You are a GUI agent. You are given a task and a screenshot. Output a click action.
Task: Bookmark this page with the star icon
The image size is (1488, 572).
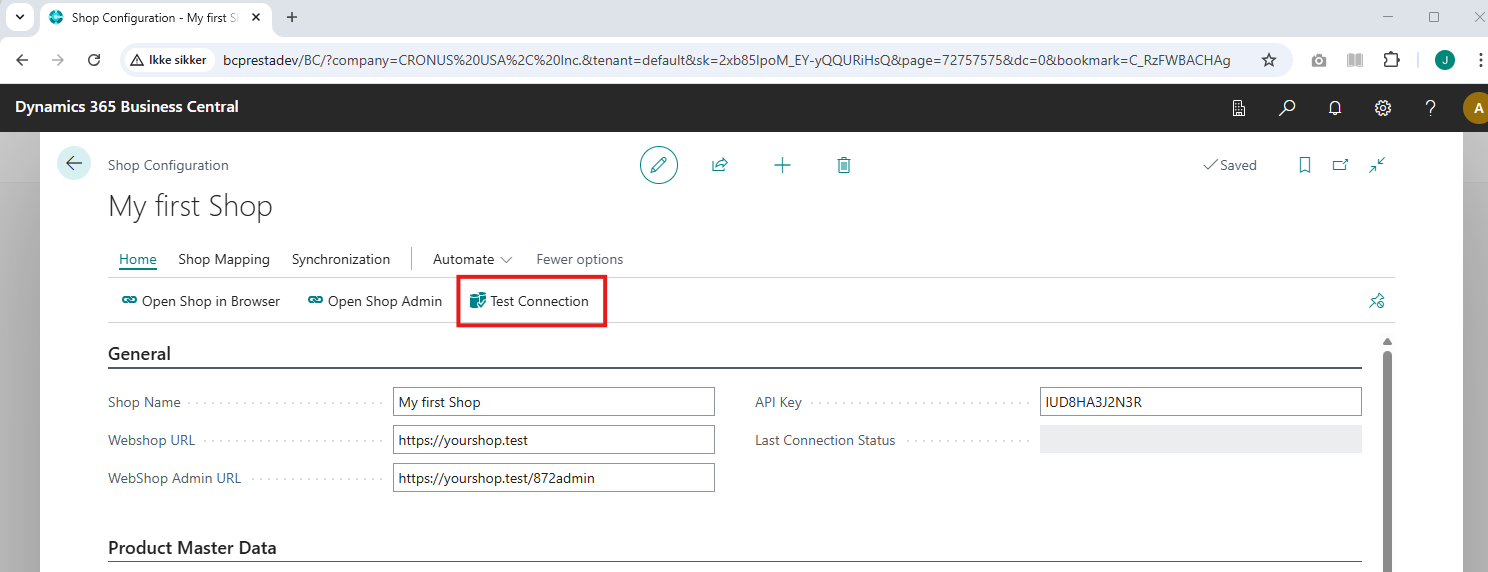pyautogui.click(x=1269, y=60)
